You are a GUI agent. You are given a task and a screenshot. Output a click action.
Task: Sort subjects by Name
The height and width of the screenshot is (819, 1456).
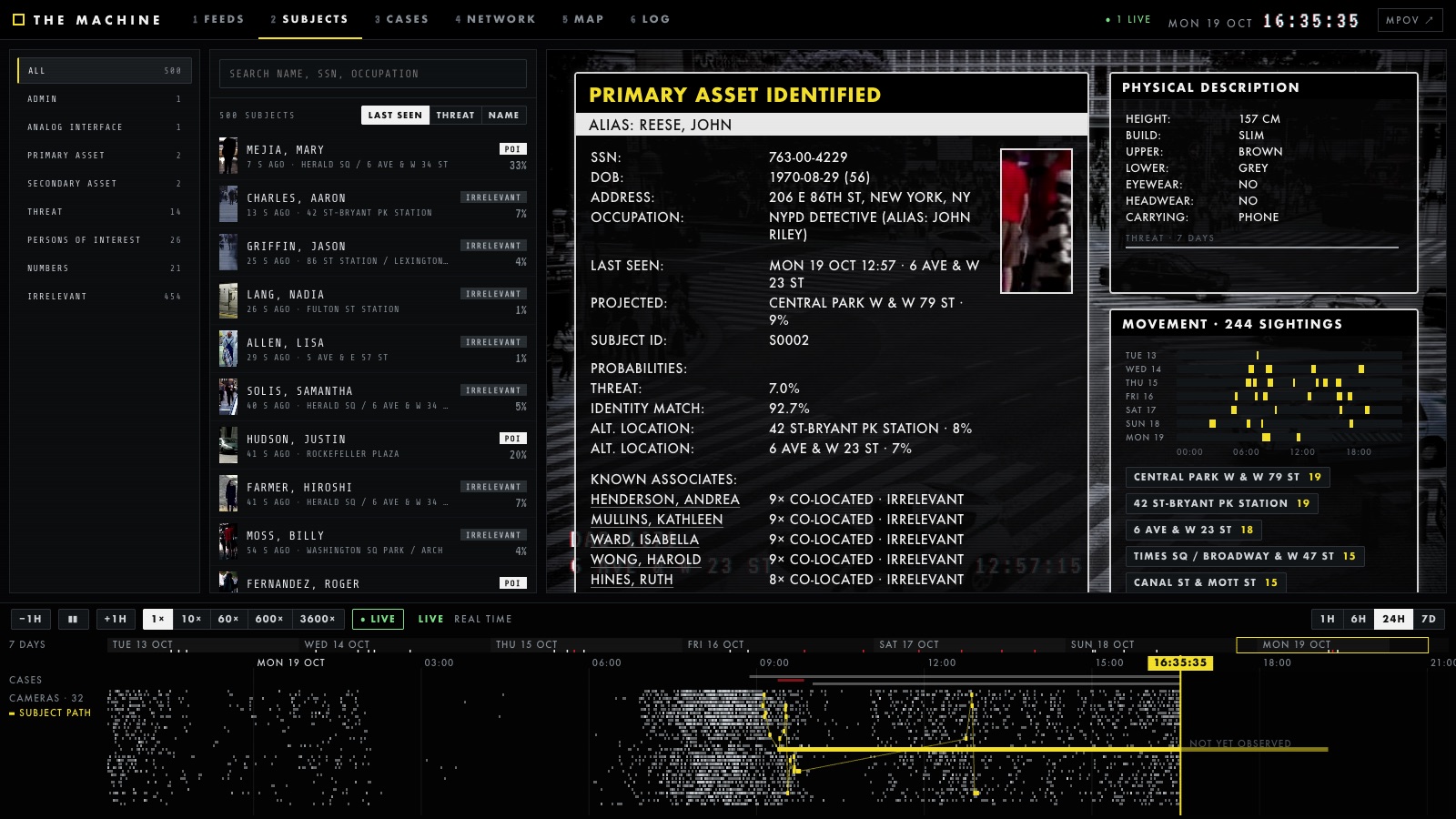(503, 116)
